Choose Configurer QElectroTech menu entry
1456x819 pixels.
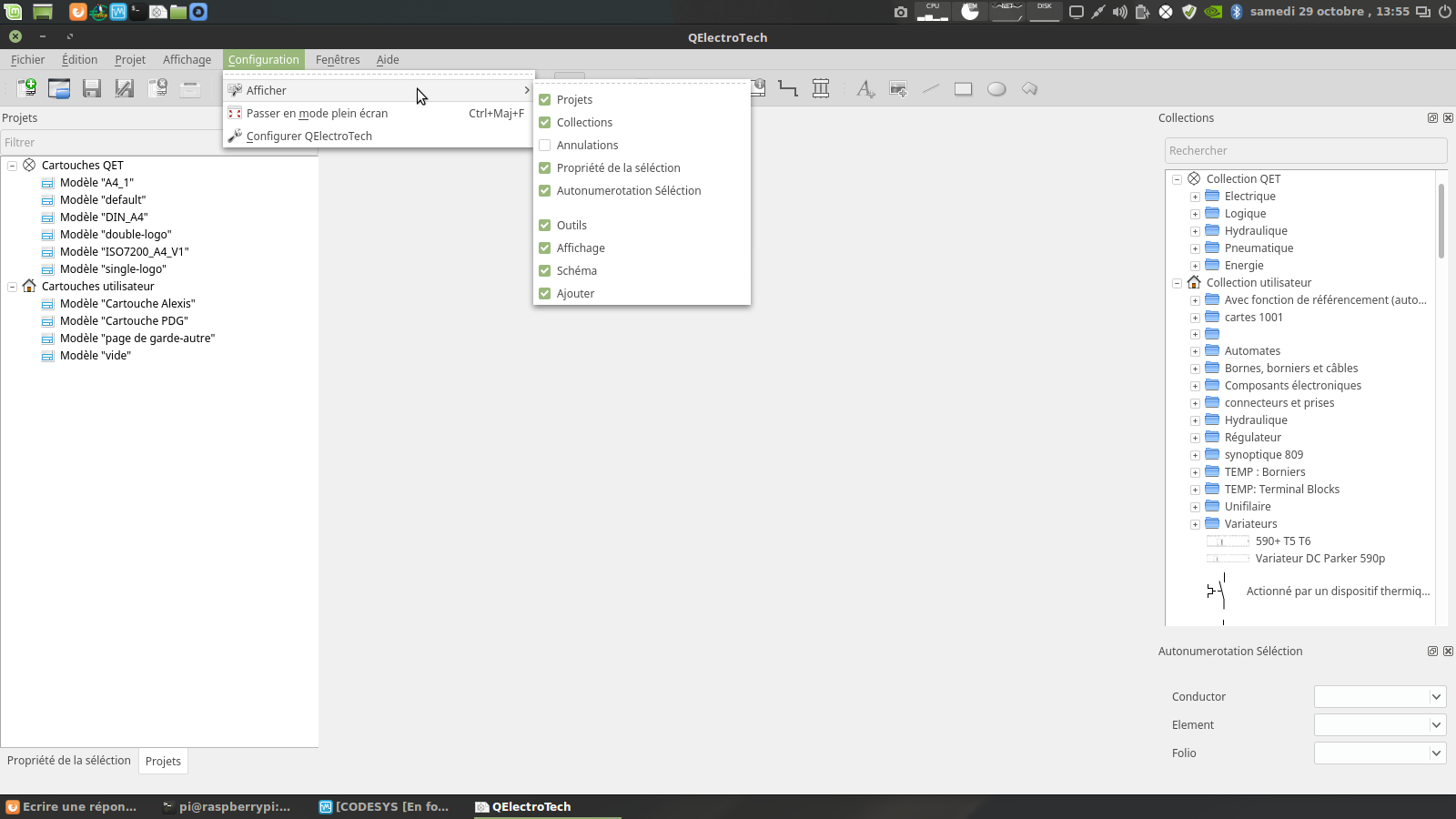[308, 136]
